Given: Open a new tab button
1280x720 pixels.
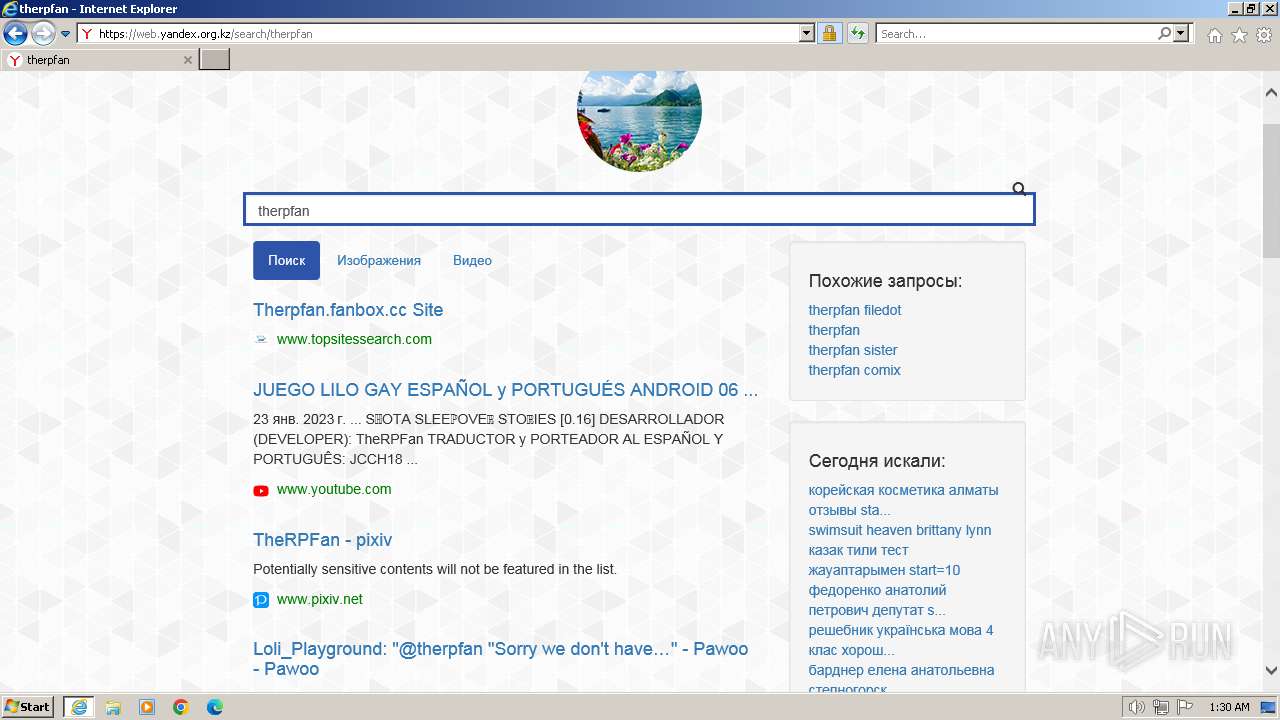Looking at the screenshot, I should coord(215,60).
